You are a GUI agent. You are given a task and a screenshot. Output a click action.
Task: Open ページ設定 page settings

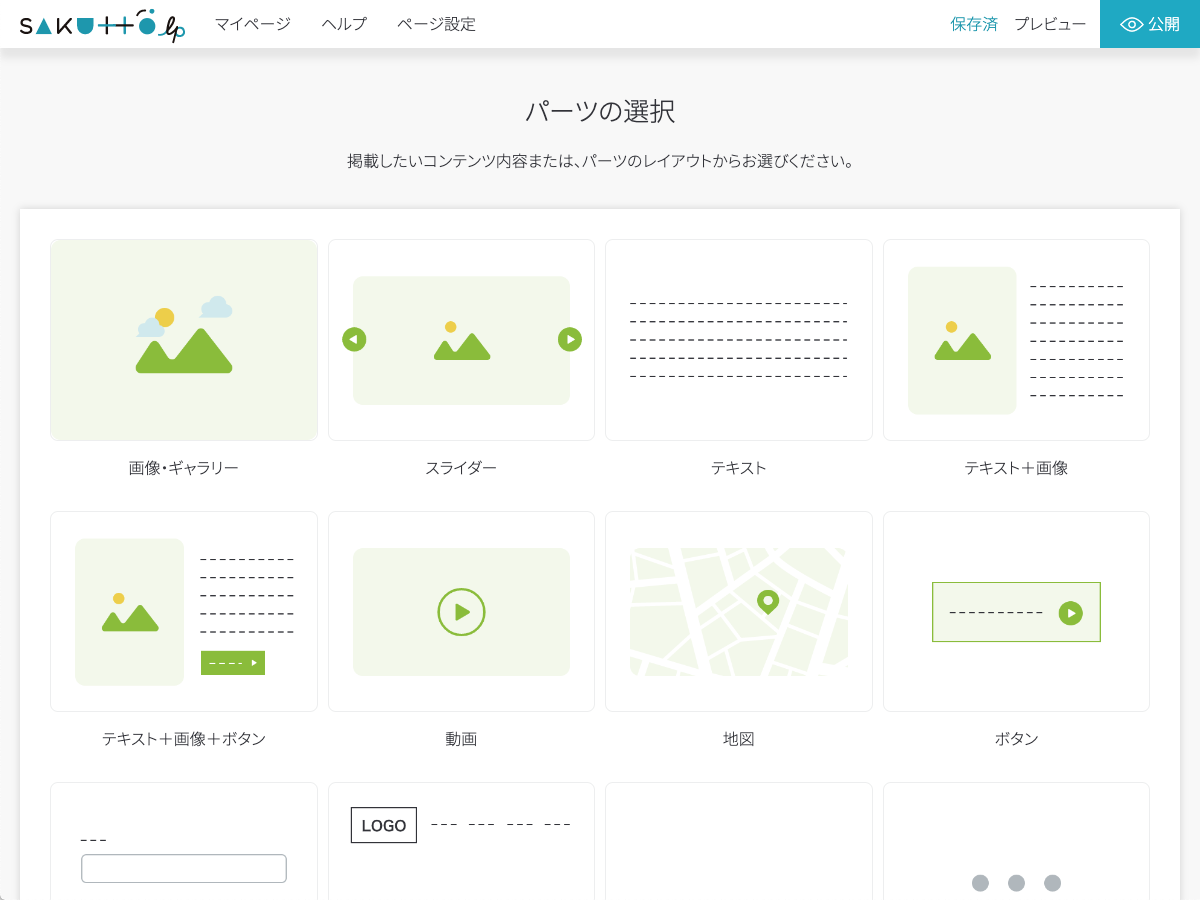pyautogui.click(x=436, y=24)
